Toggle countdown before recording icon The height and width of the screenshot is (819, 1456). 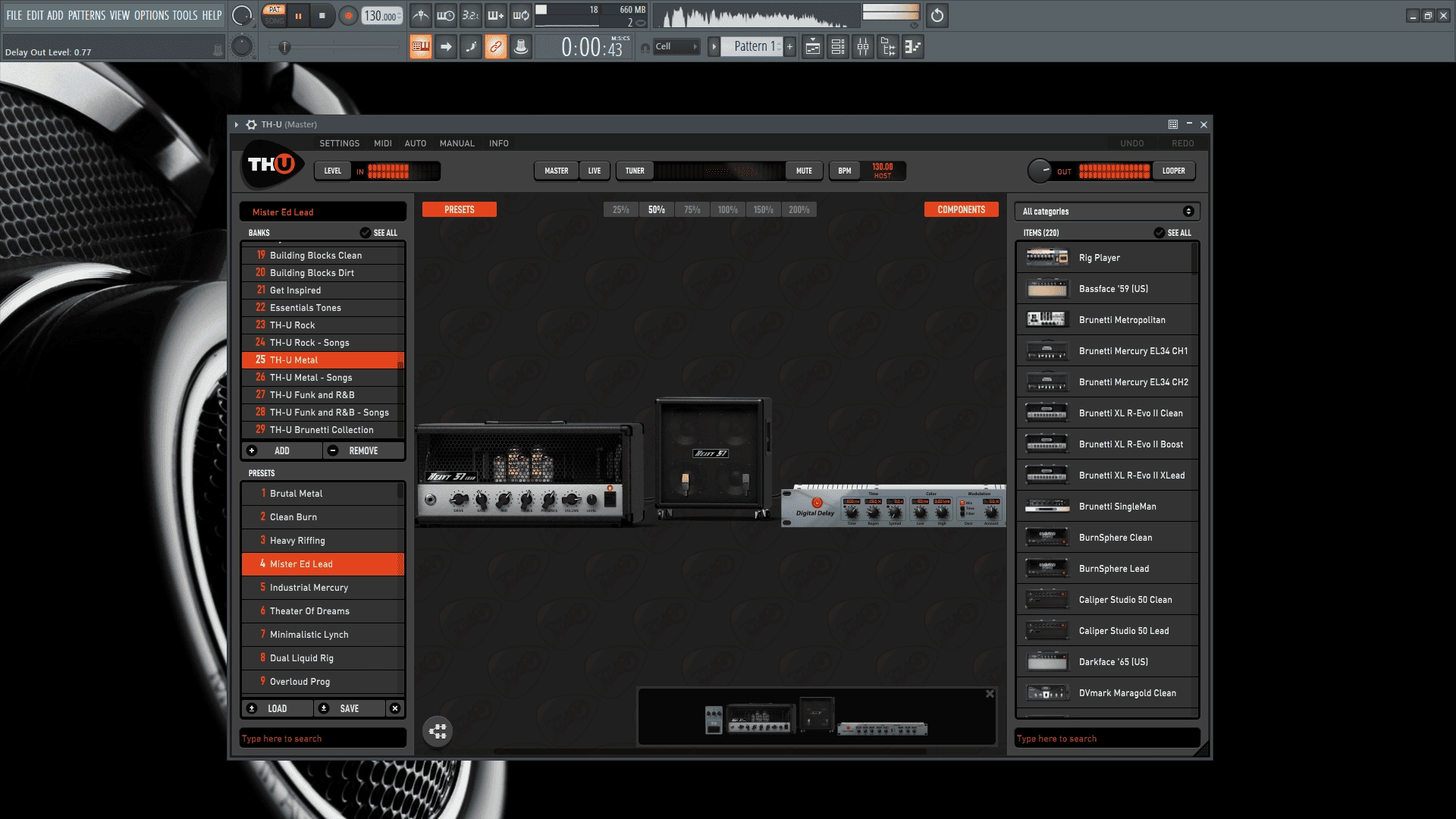471,15
